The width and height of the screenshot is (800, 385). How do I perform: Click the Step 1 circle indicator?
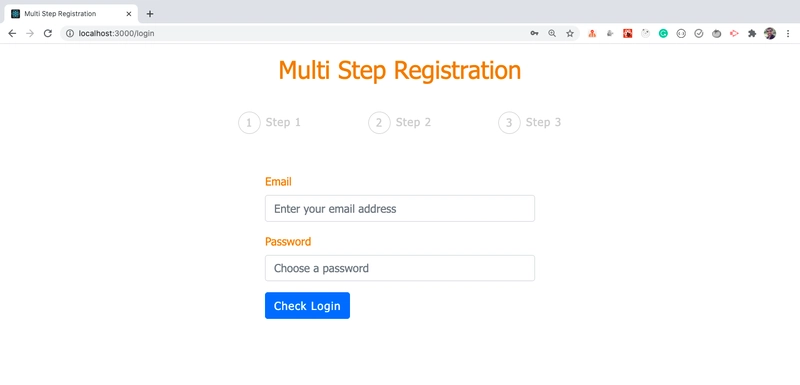(x=249, y=123)
